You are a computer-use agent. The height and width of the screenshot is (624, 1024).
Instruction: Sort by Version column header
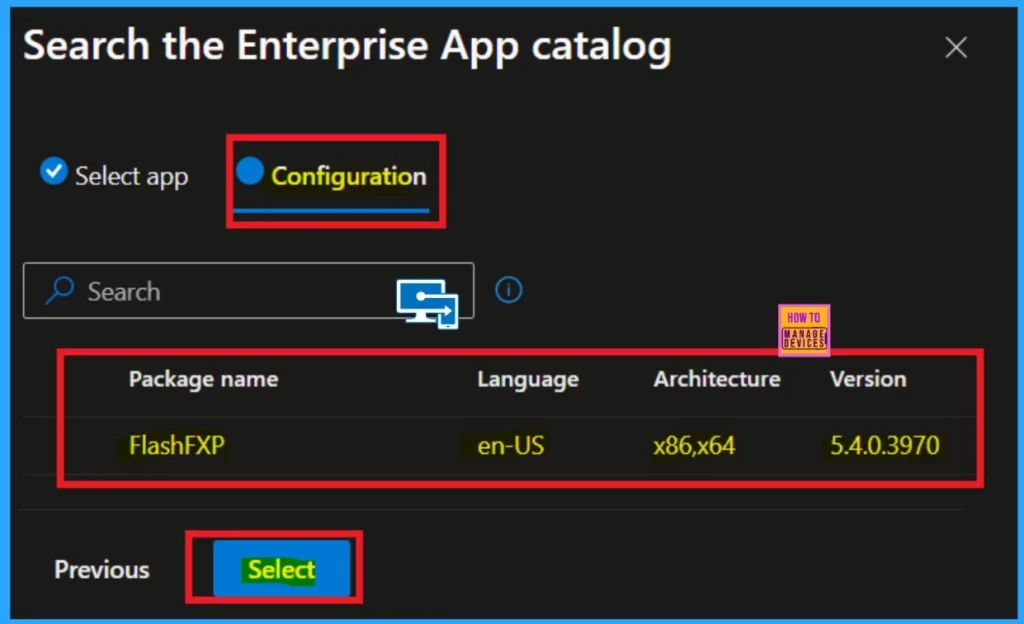pos(868,379)
